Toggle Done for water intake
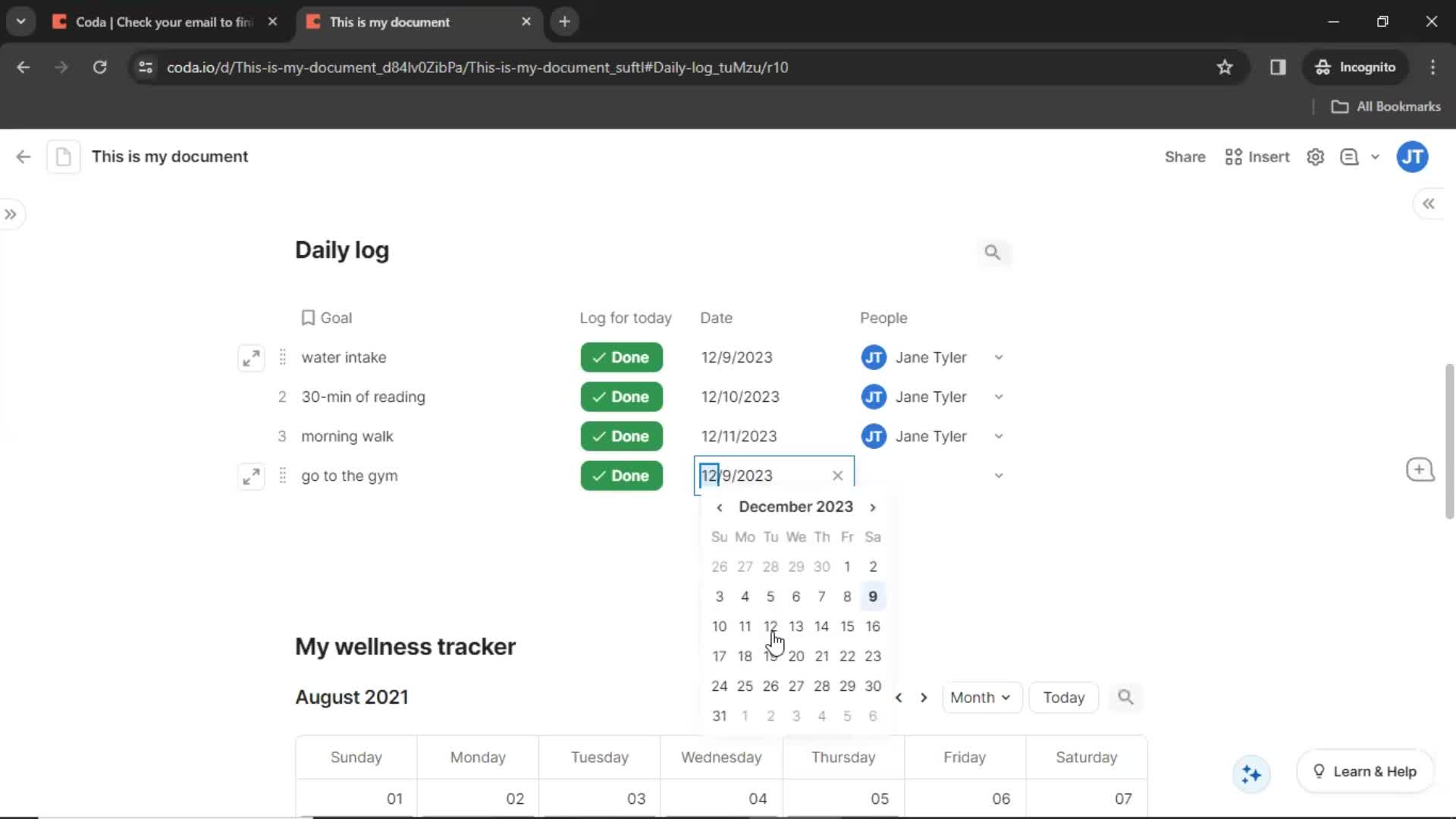 [622, 357]
